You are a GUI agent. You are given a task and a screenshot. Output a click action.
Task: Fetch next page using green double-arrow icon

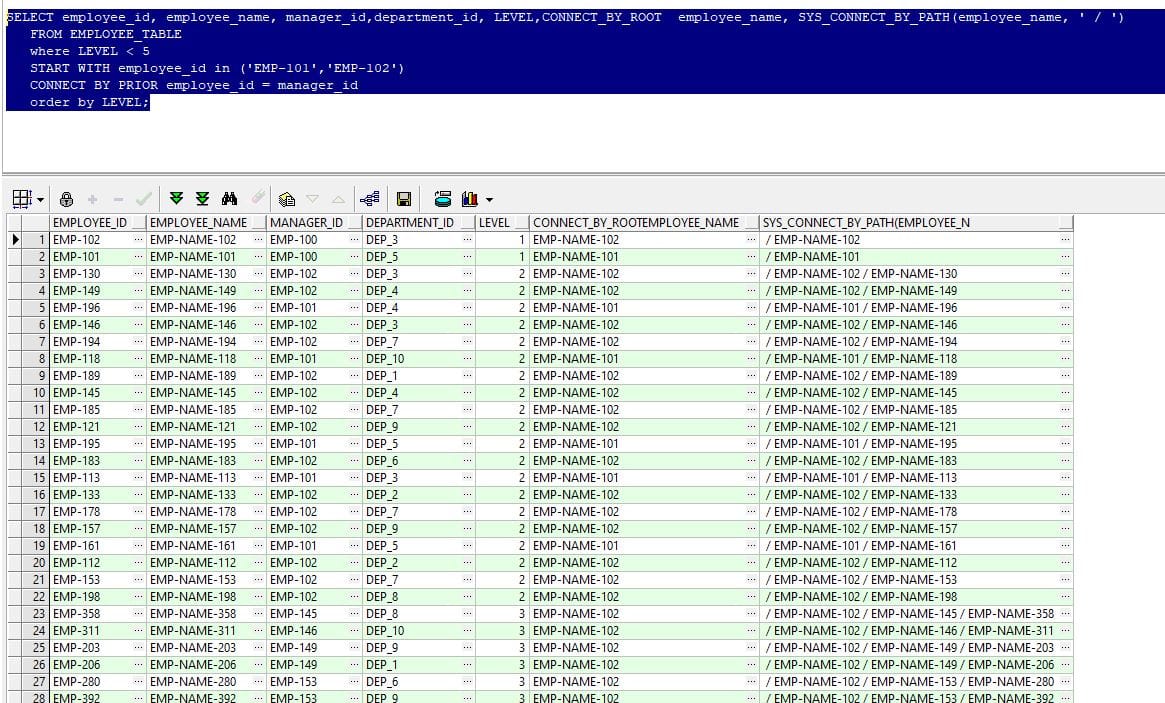pyautogui.click(x=176, y=198)
